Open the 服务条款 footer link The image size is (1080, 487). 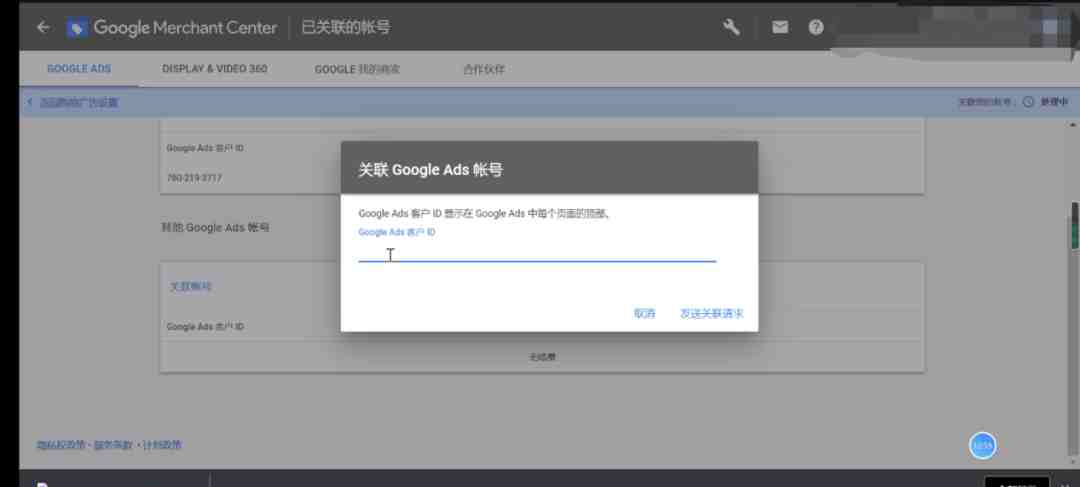pos(113,445)
